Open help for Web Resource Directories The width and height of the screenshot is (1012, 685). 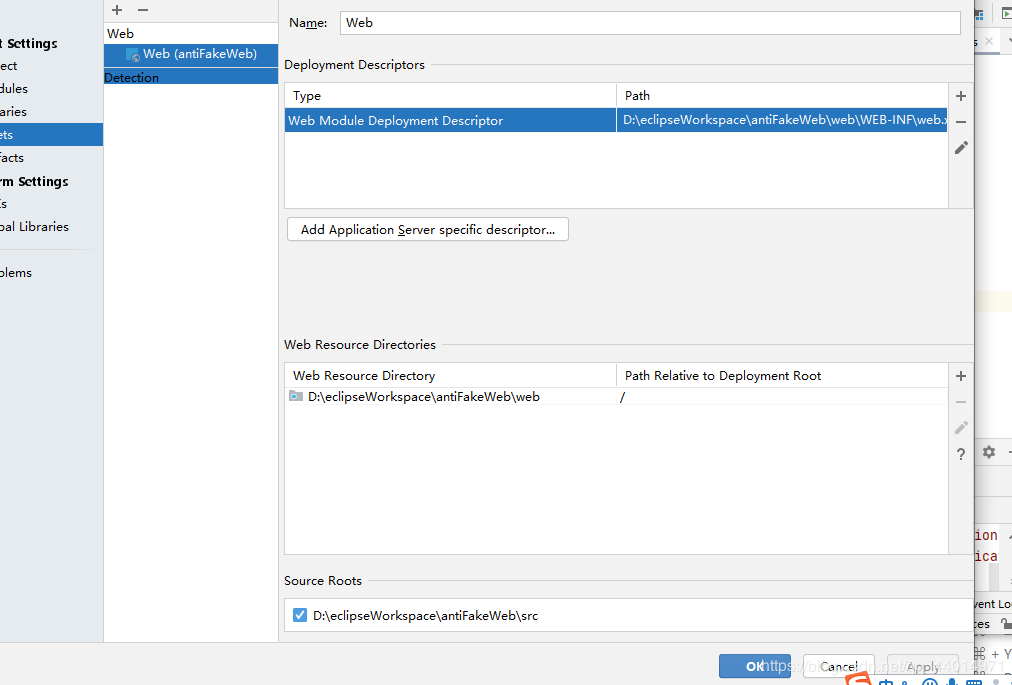pyautogui.click(x=961, y=454)
